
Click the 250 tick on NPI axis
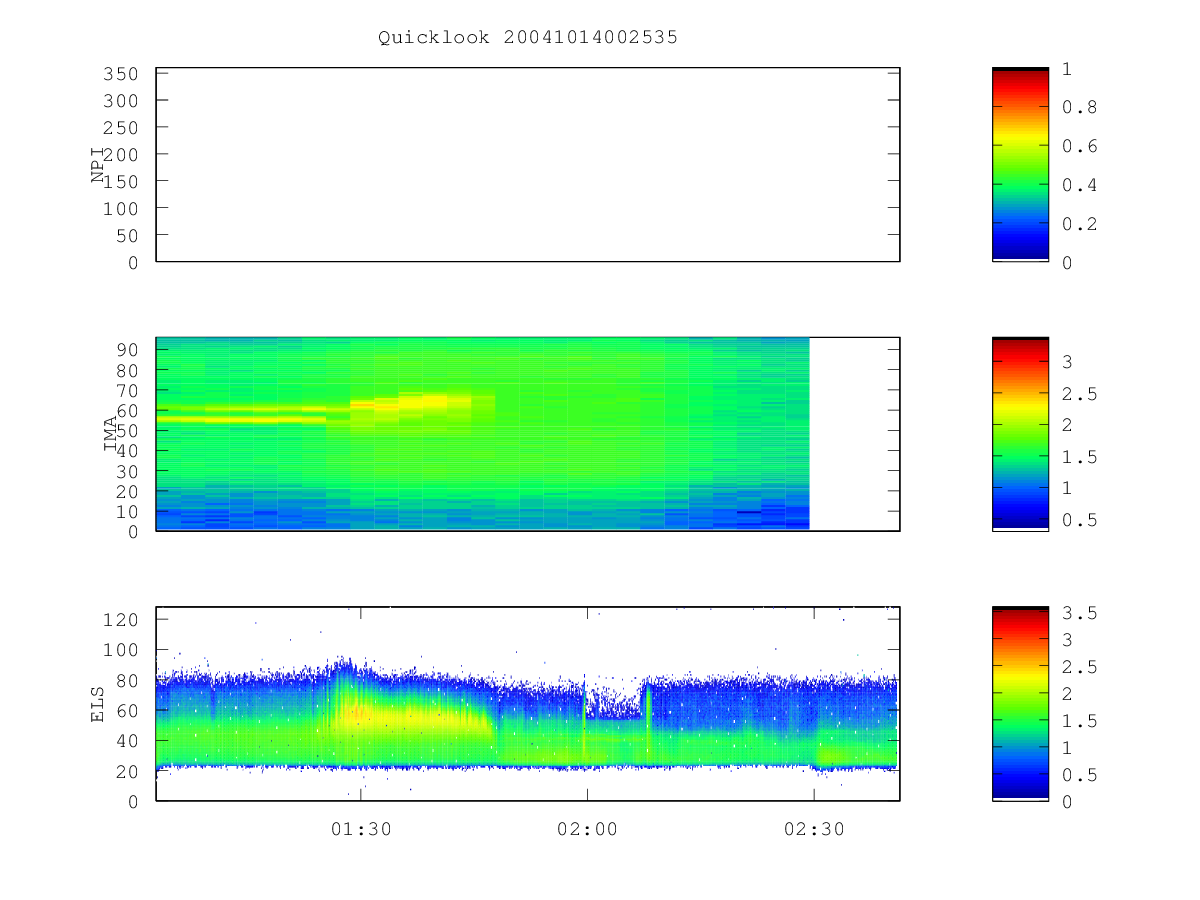click(x=121, y=128)
